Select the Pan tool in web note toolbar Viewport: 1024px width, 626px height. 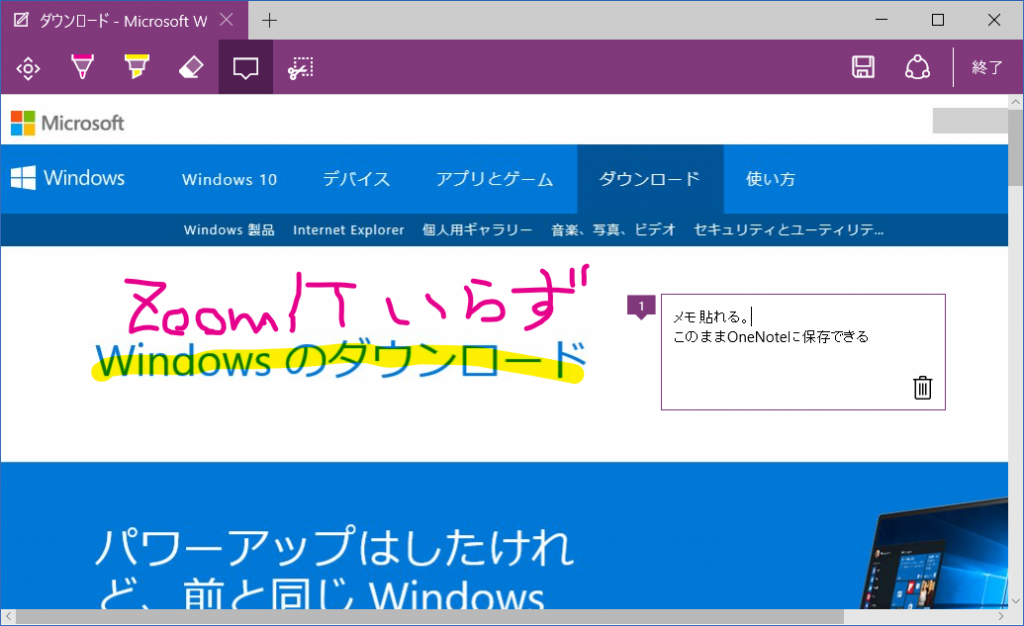28,68
